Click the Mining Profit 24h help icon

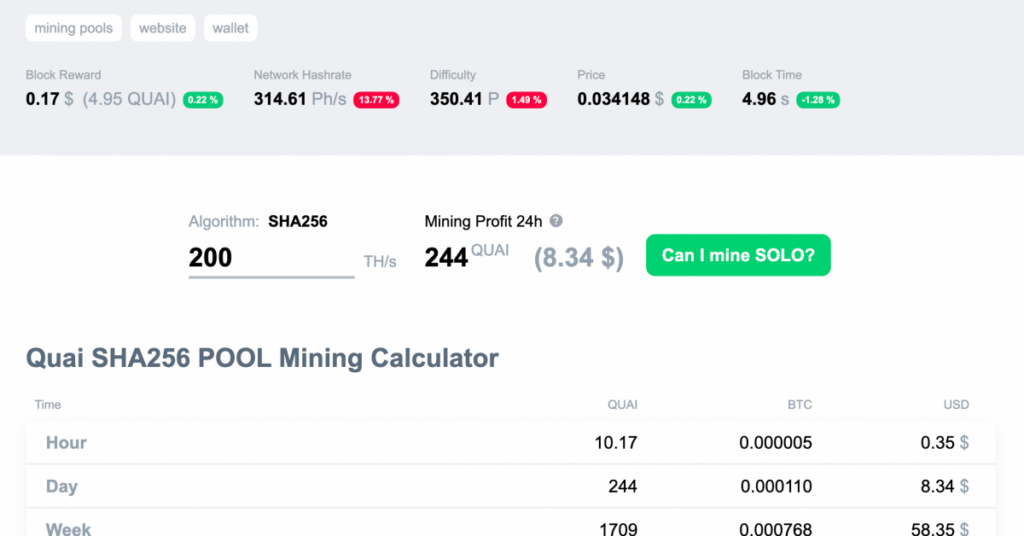coord(556,222)
